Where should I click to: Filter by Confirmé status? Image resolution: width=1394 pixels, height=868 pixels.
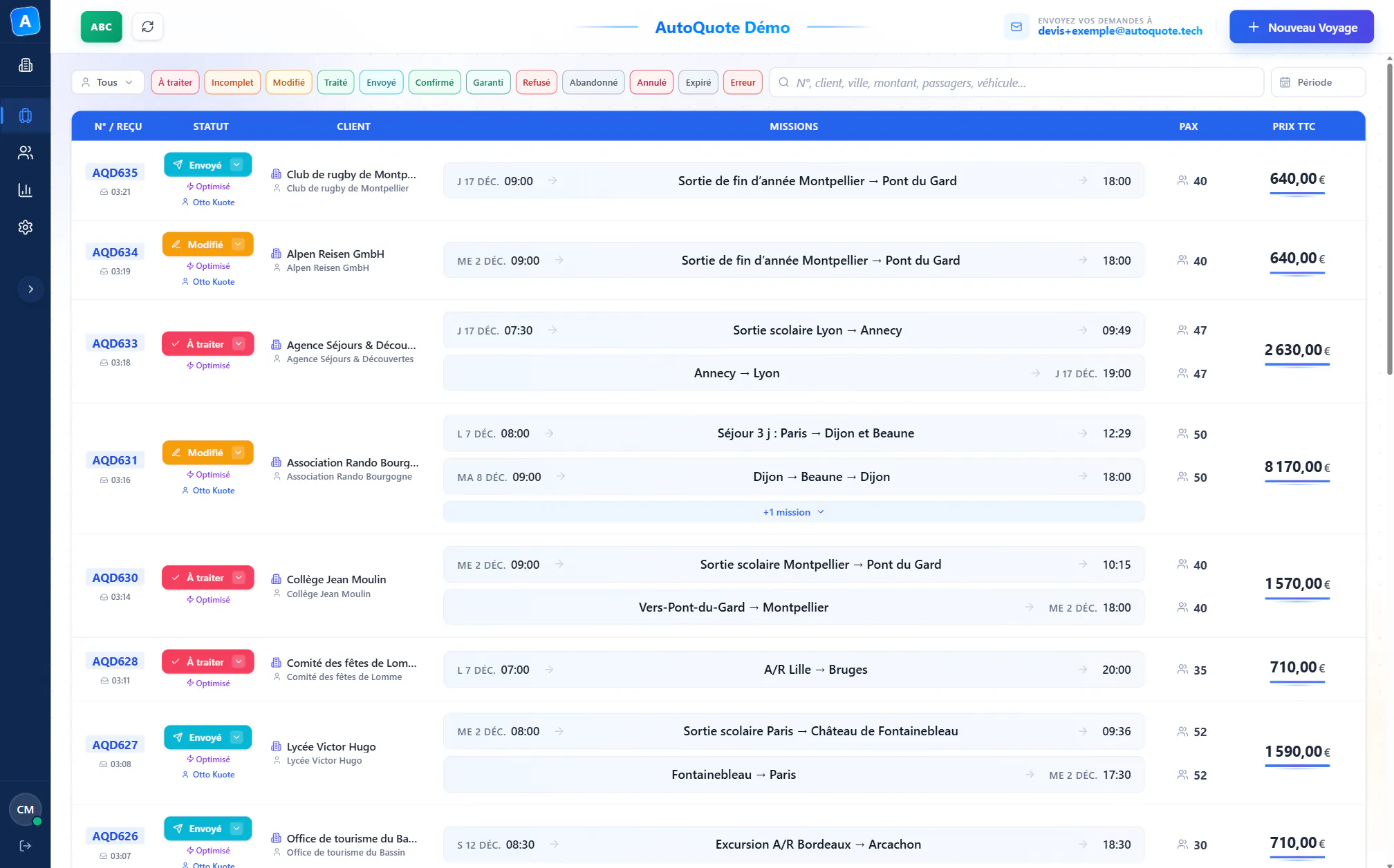[434, 82]
